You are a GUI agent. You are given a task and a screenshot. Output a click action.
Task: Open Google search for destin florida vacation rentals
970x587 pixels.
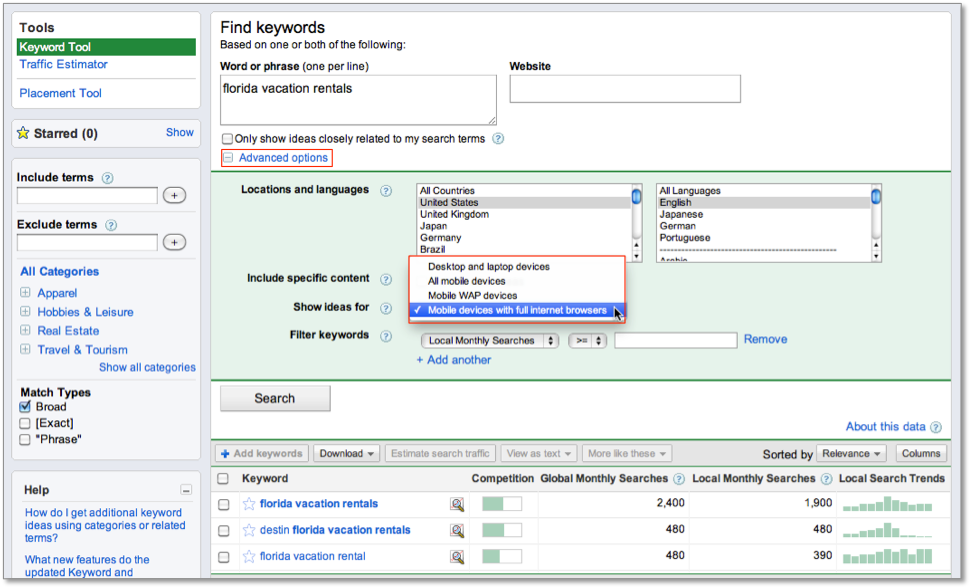coord(457,531)
